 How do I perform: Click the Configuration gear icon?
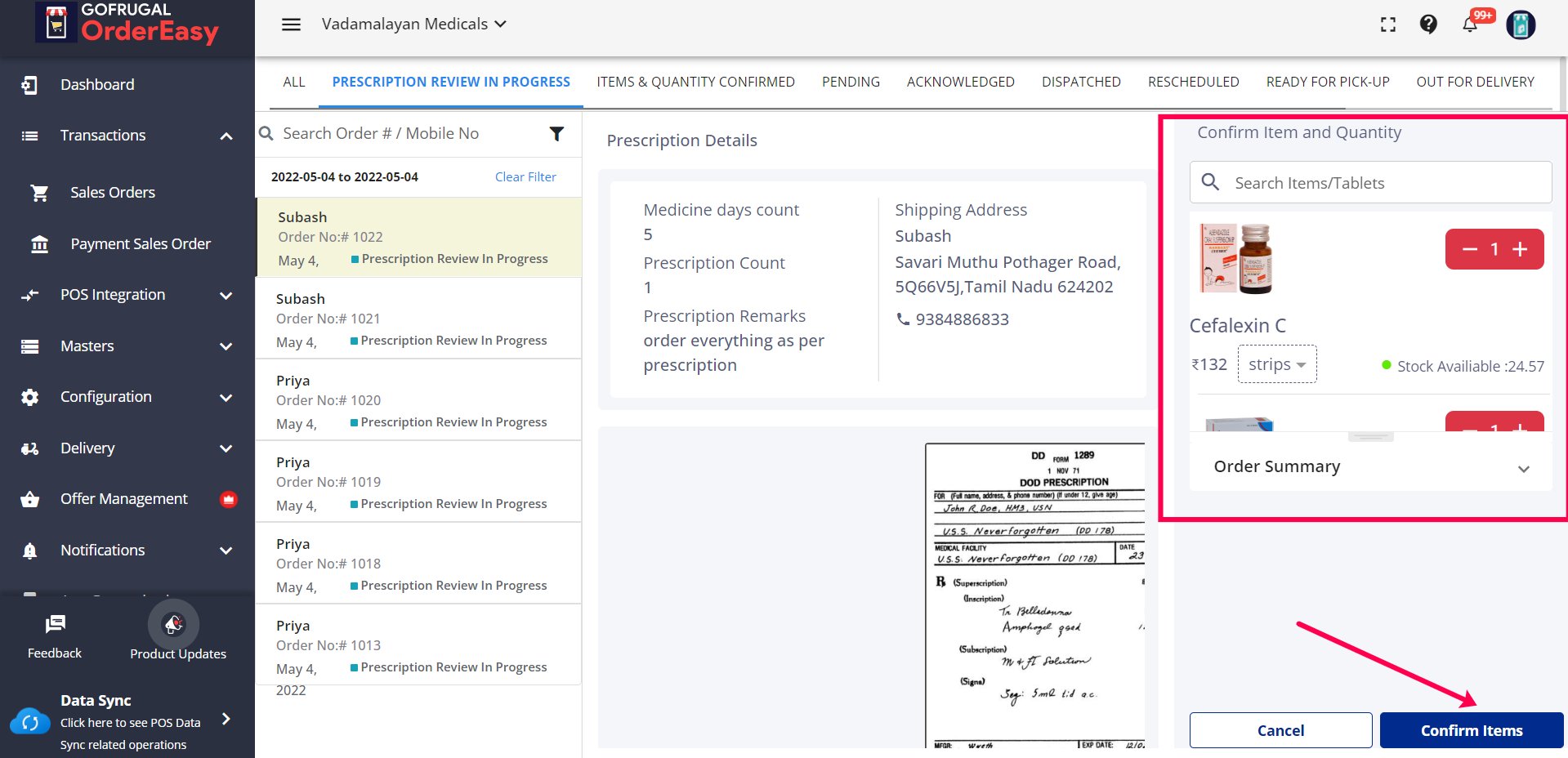[29, 397]
